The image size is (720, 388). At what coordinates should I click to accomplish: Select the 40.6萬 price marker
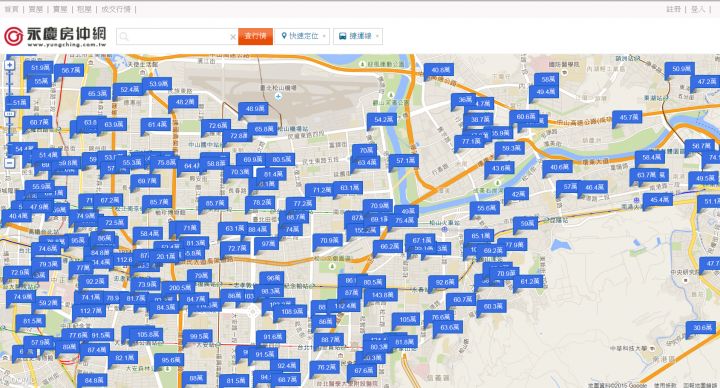558,167
